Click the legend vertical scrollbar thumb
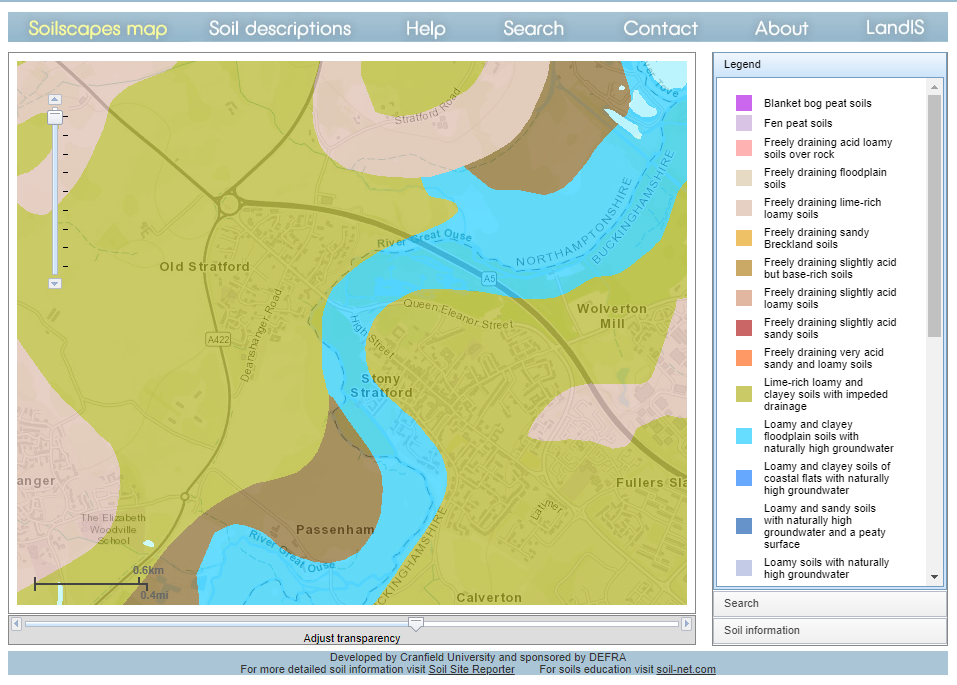Screen dimensions: 957x685 click(935, 215)
